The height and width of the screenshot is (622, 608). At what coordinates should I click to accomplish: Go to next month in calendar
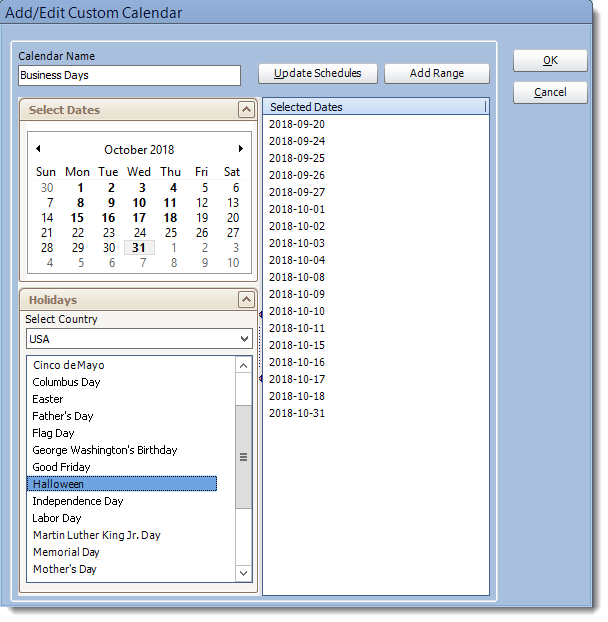tap(241, 149)
